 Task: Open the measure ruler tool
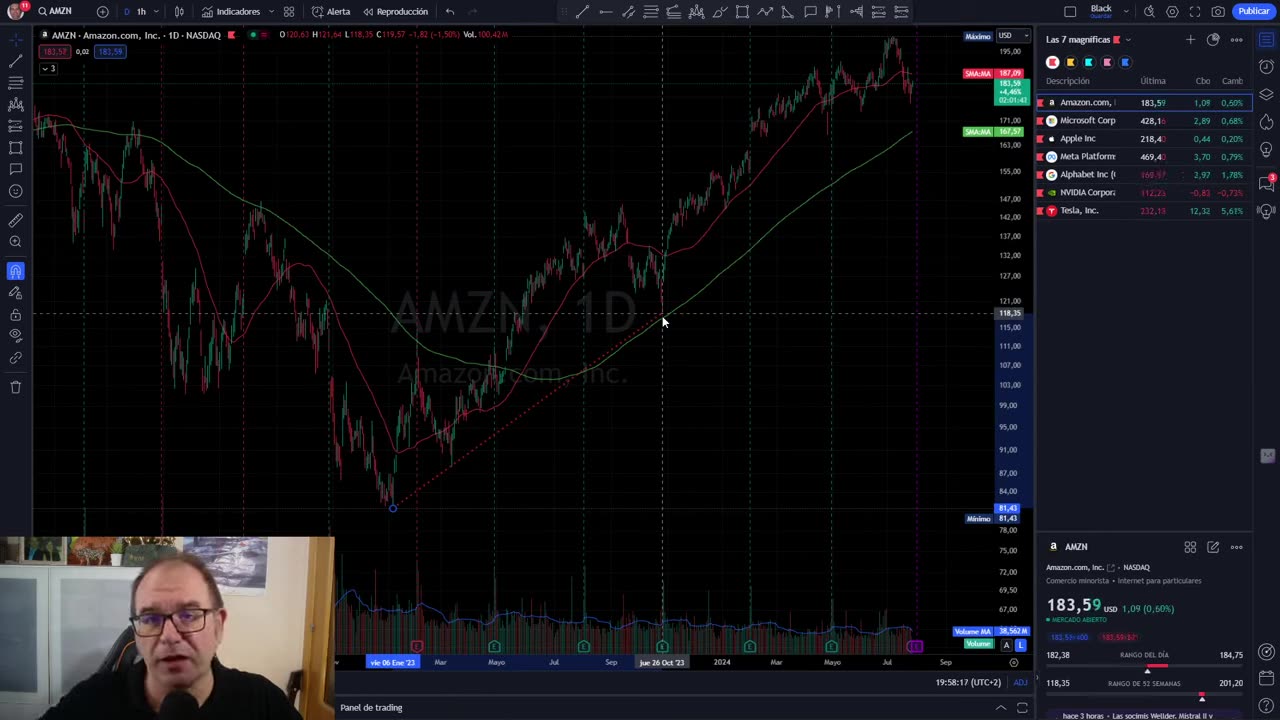(x=16, y=219)
